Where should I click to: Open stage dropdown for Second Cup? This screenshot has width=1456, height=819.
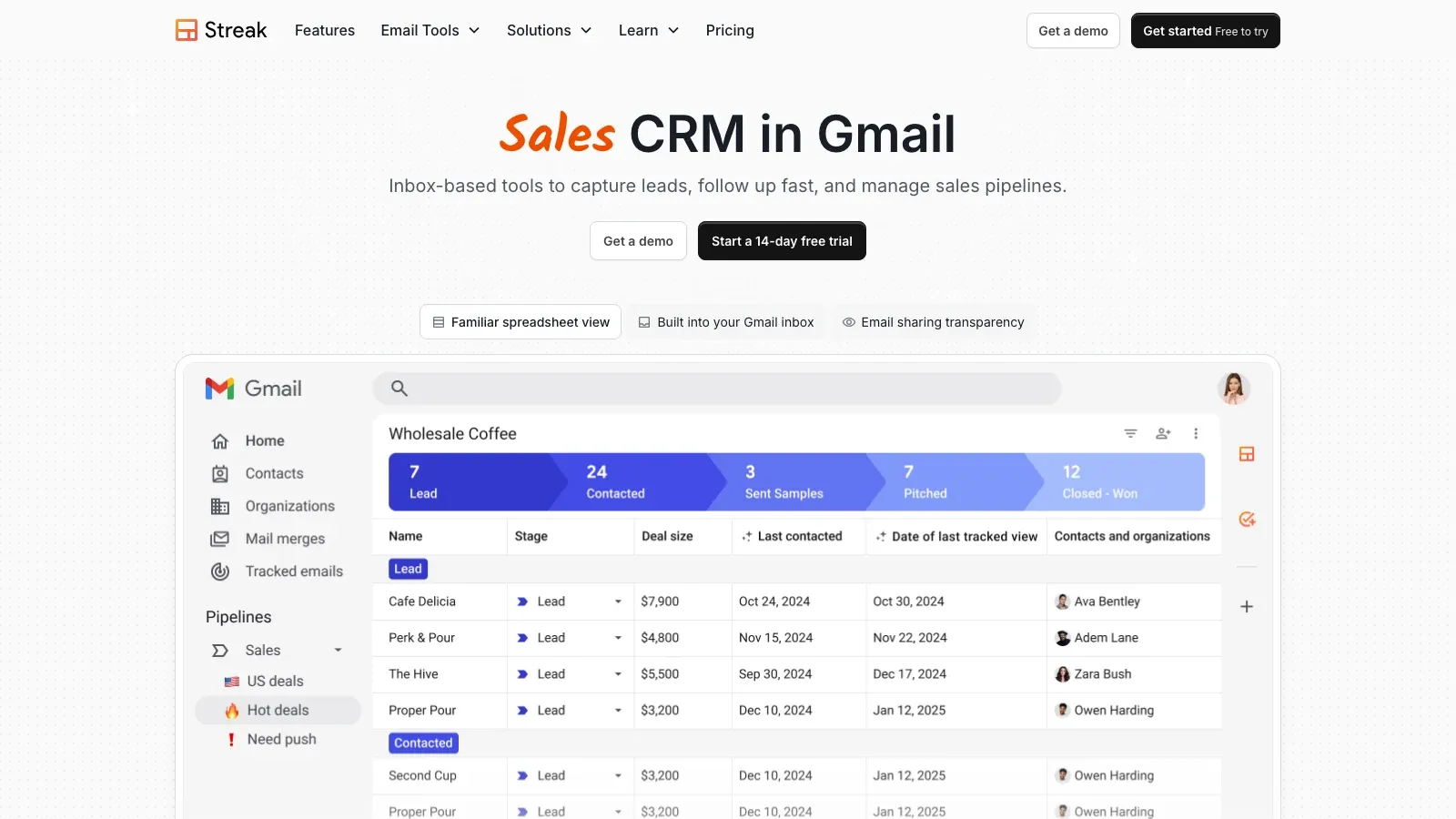[618, 776]
